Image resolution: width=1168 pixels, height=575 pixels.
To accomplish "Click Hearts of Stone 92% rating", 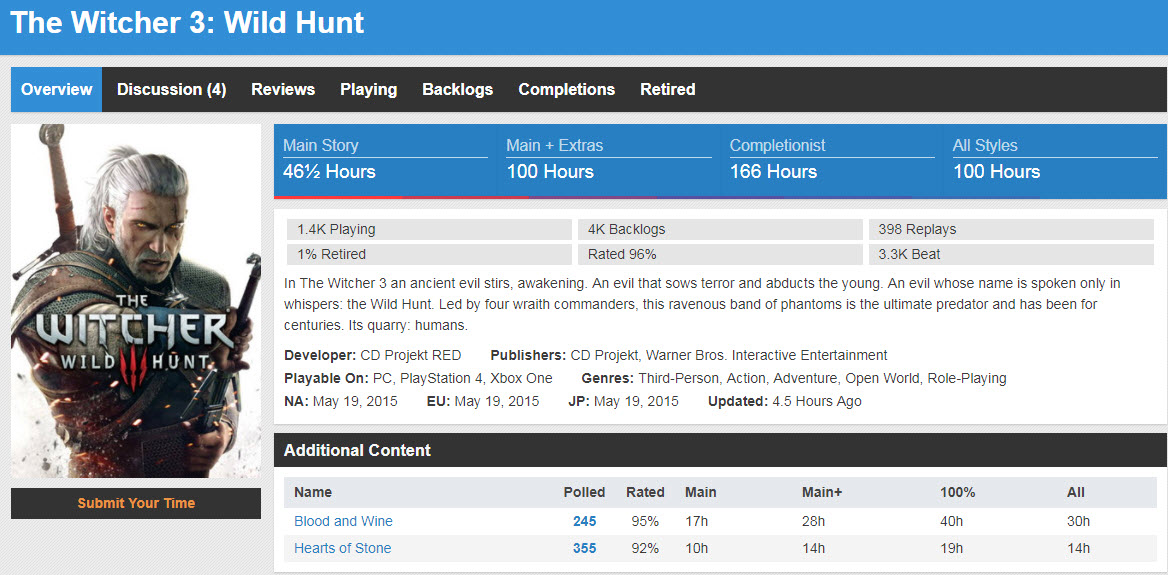I will [x=645, y=548].
